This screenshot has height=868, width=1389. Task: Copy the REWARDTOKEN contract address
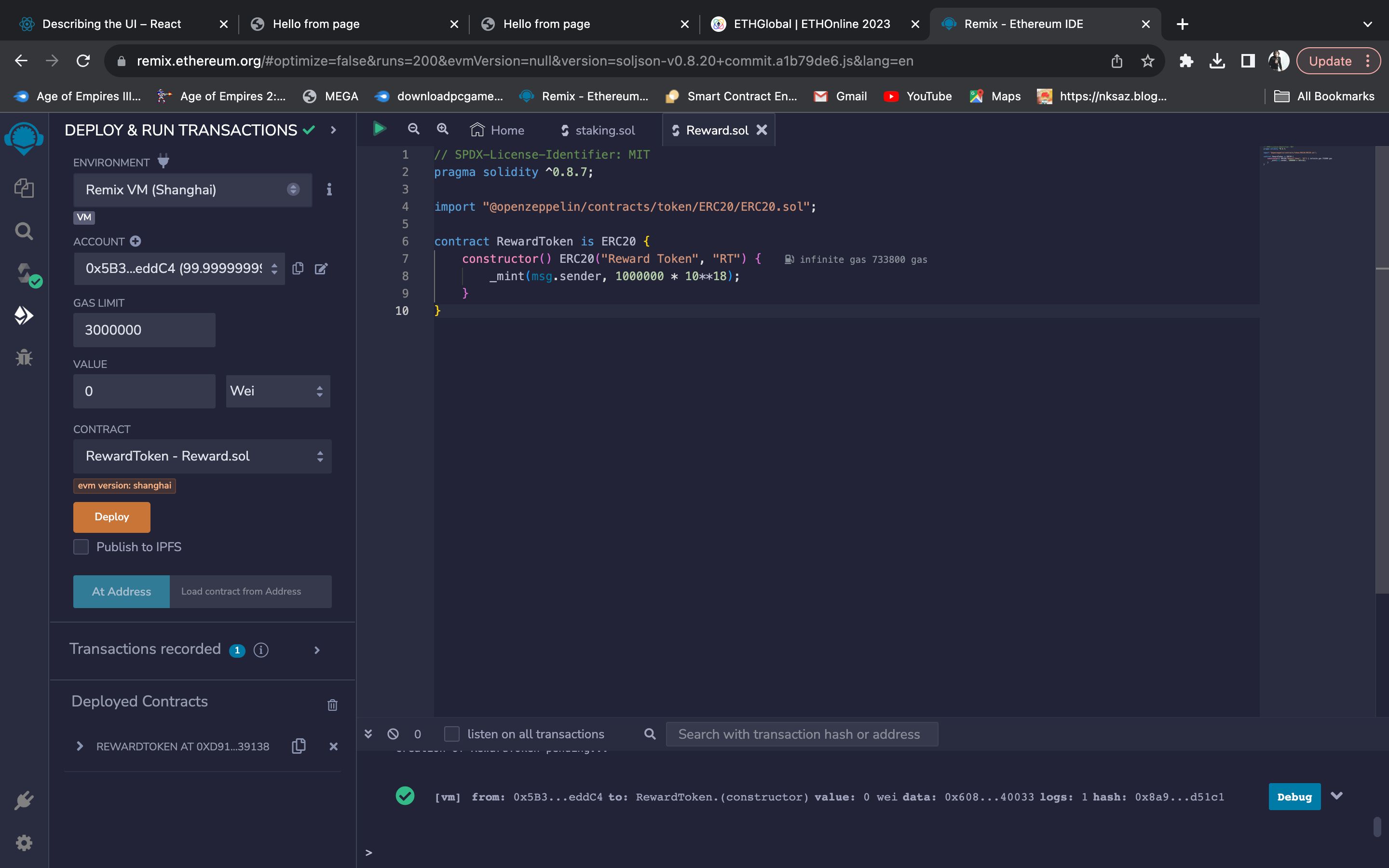tap(299, 746)
